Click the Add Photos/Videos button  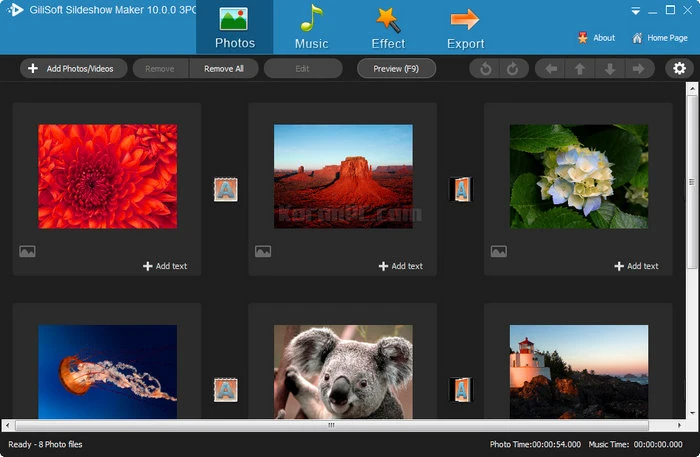coord(72,68)
